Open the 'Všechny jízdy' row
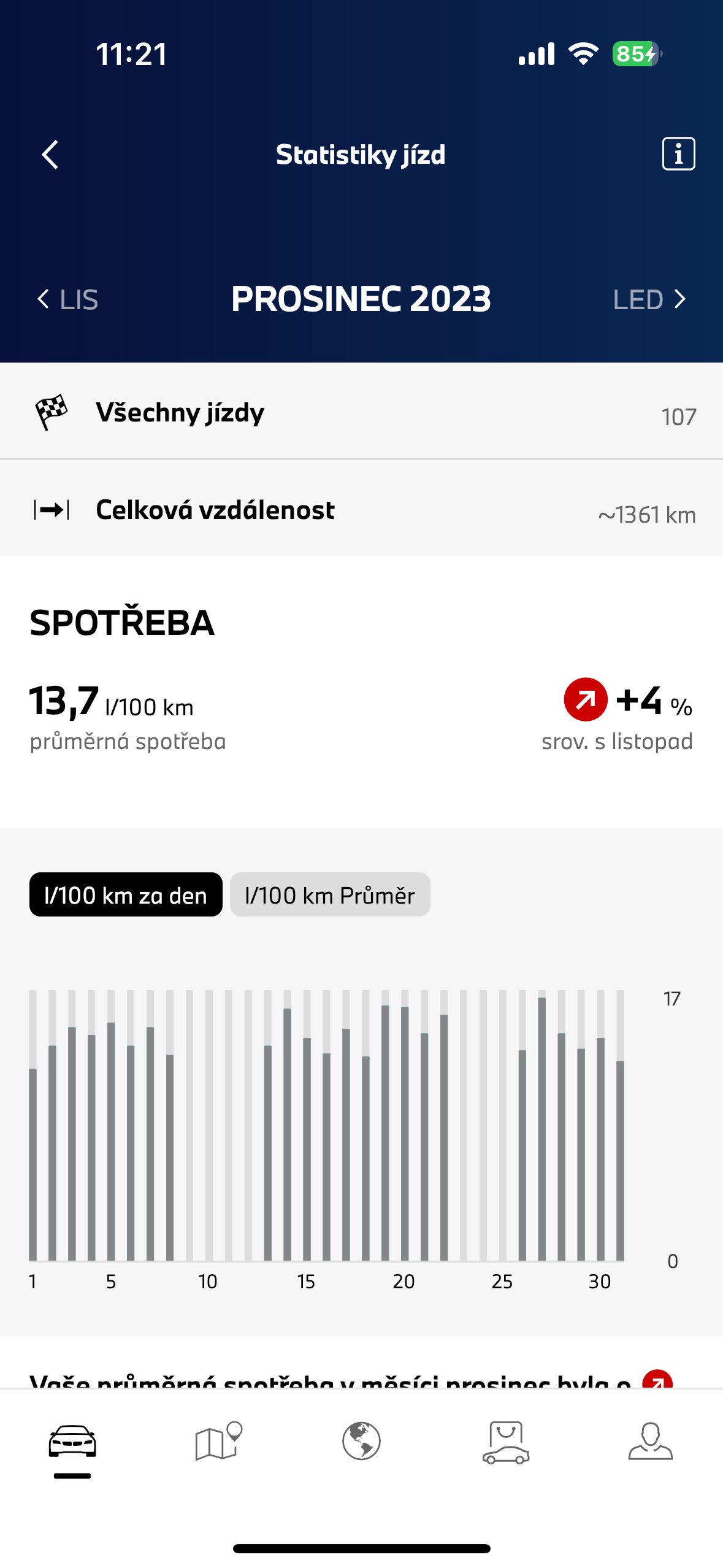This screenshot has height=1568, width=723. click(361, 412)
